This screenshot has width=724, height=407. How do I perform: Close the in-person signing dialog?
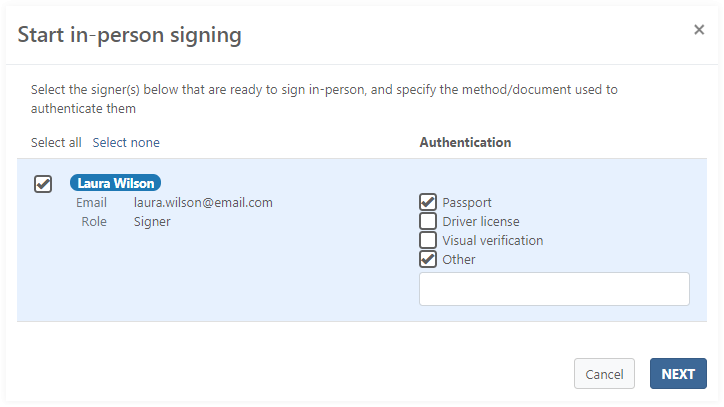(699, 30)
